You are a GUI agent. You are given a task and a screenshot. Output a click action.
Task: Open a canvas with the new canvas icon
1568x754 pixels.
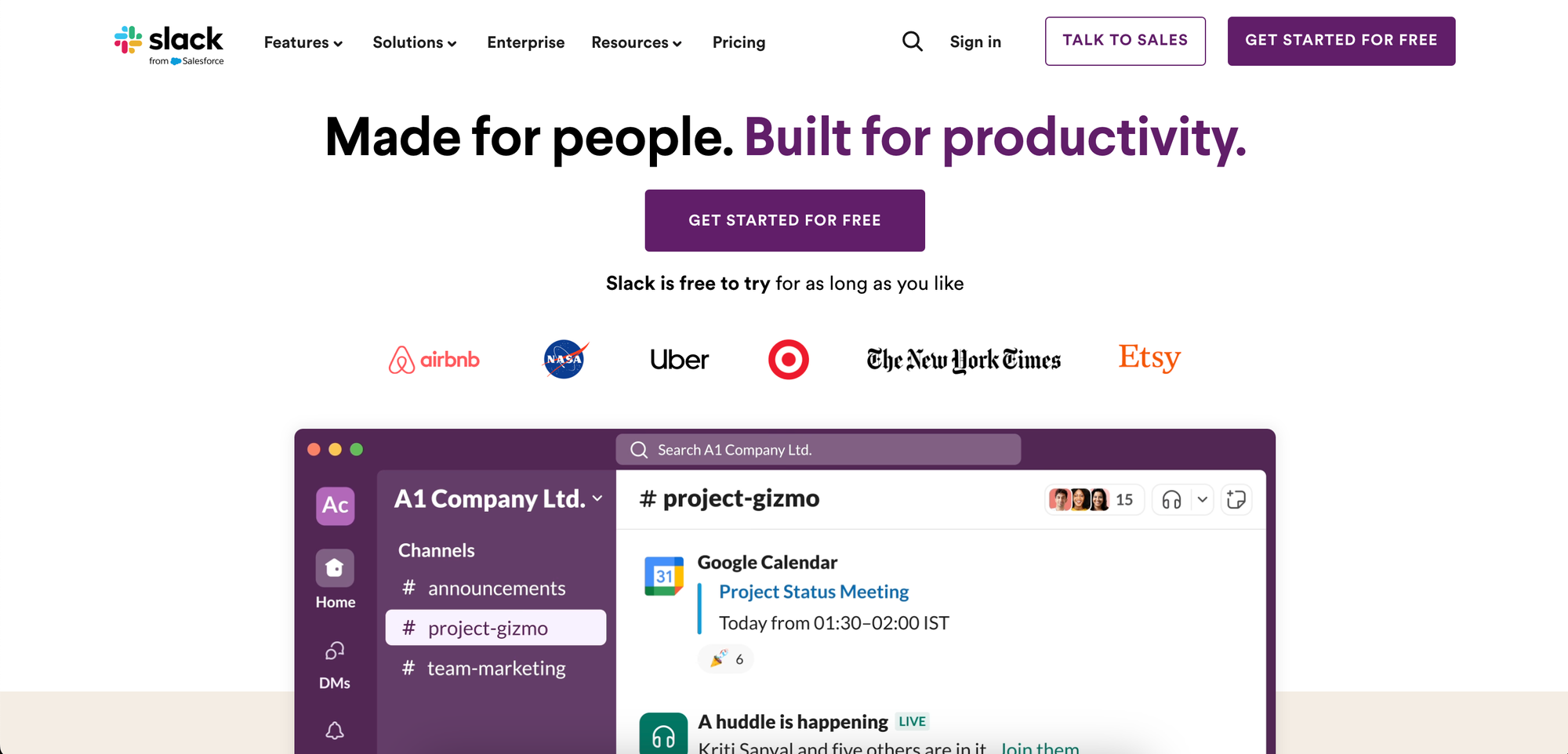[1236, 499]
